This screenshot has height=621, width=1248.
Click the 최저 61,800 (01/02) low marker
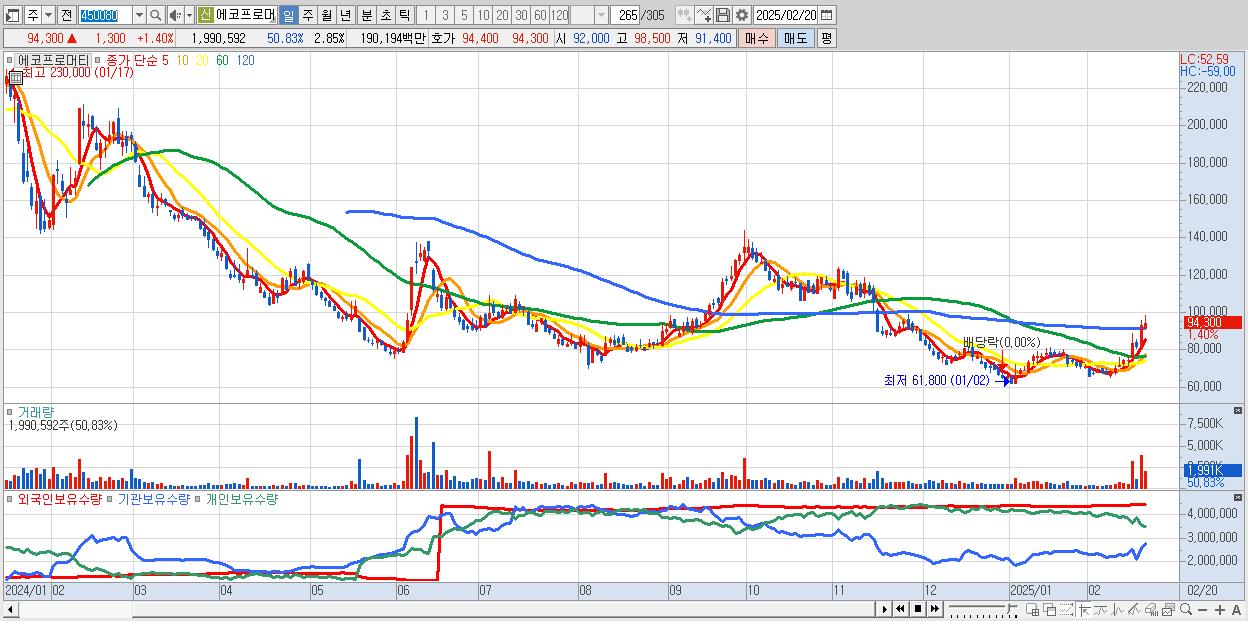(937, 380)
